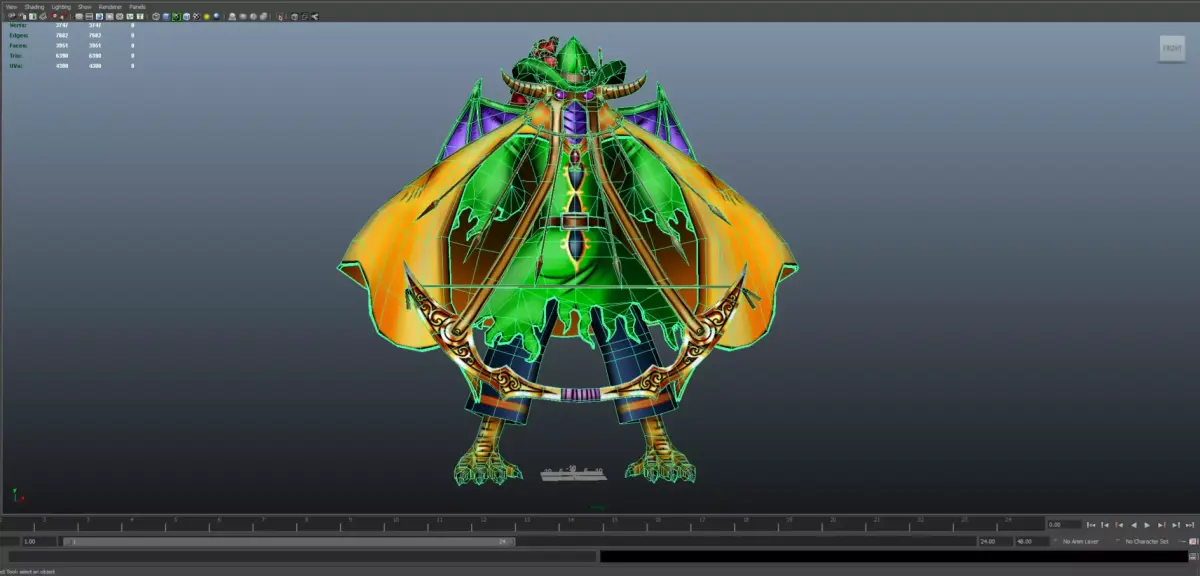Click the range slider bar handle
This screenshot has width=1200, height=576.
(289, 541)
